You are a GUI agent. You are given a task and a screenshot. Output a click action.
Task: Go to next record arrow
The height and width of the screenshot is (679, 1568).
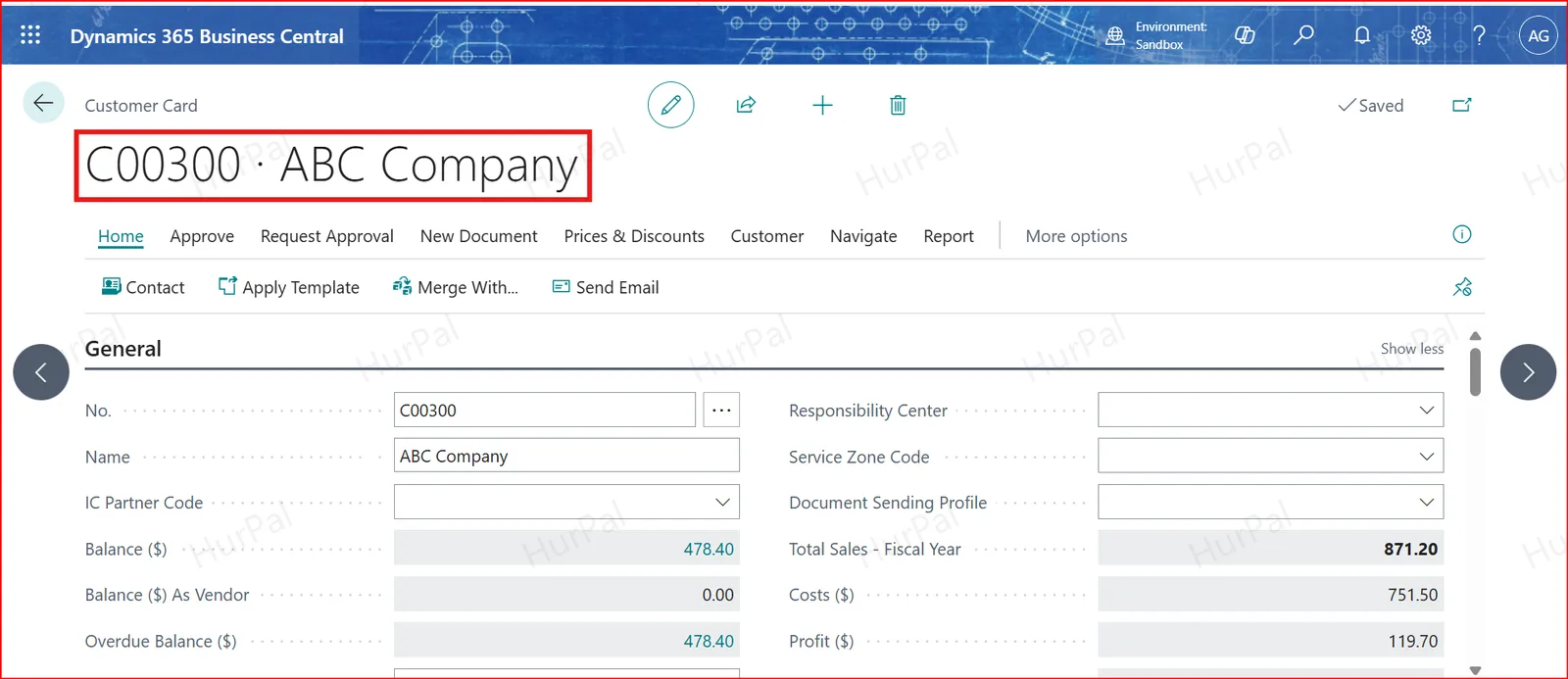pos(1528,372)
